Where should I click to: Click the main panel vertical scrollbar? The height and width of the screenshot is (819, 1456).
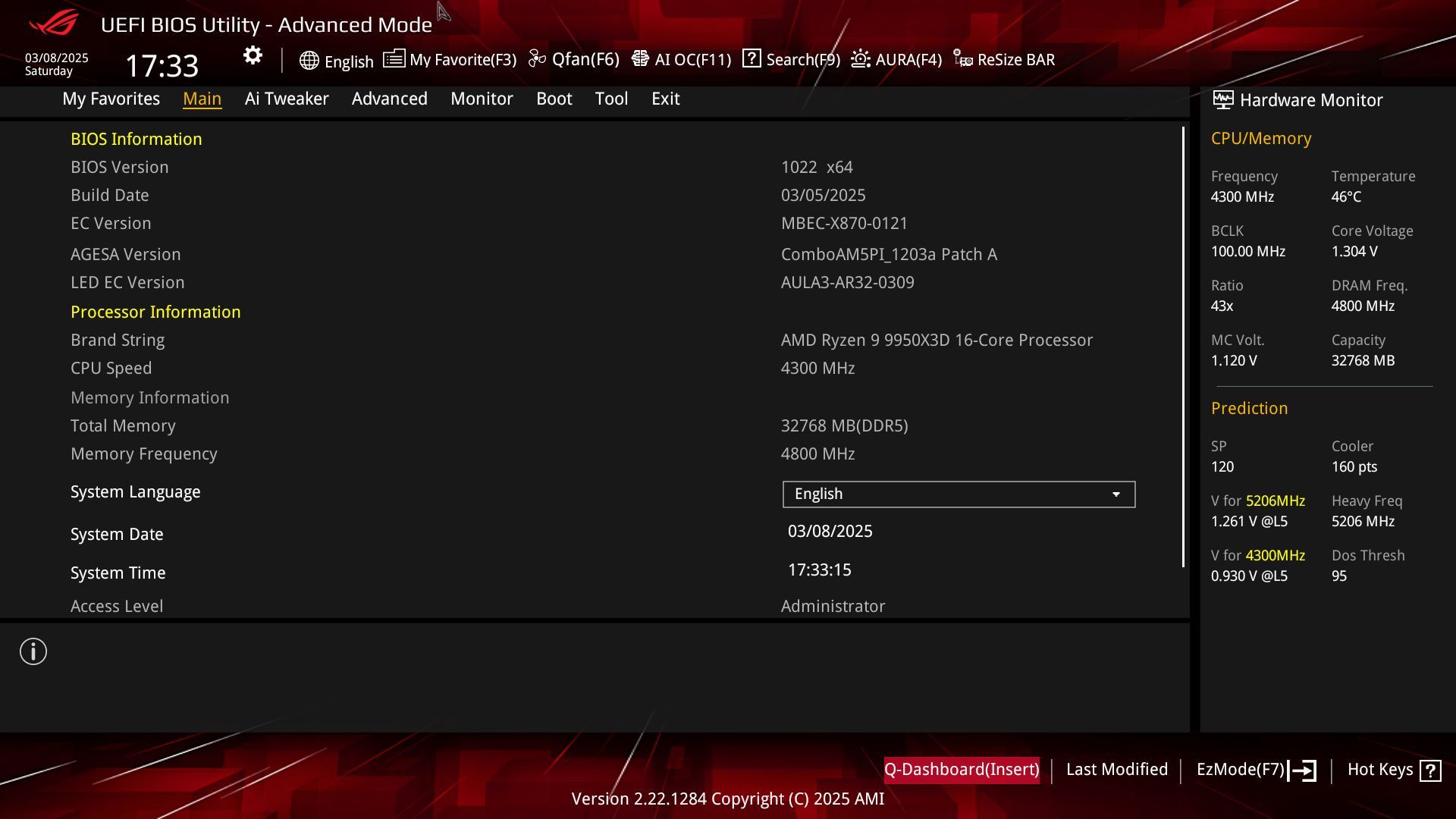(1183, 347)
